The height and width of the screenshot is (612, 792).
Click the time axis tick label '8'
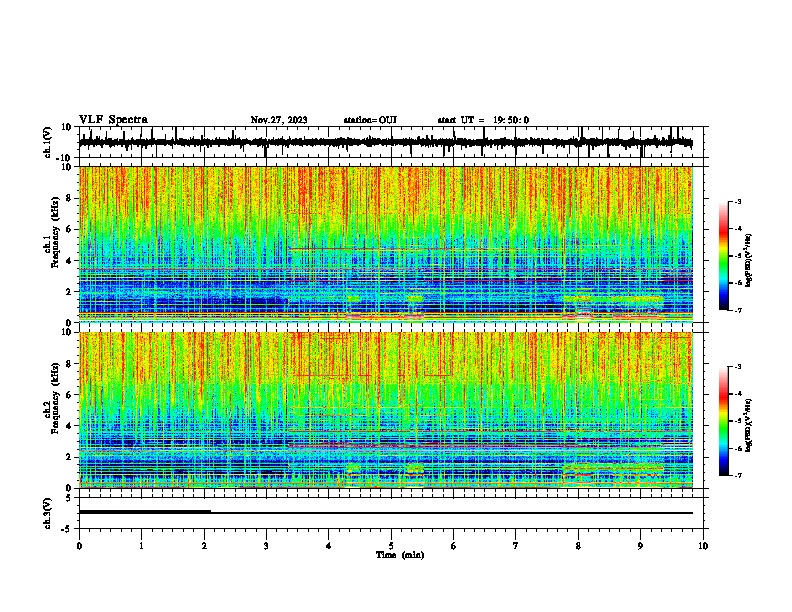578,546
